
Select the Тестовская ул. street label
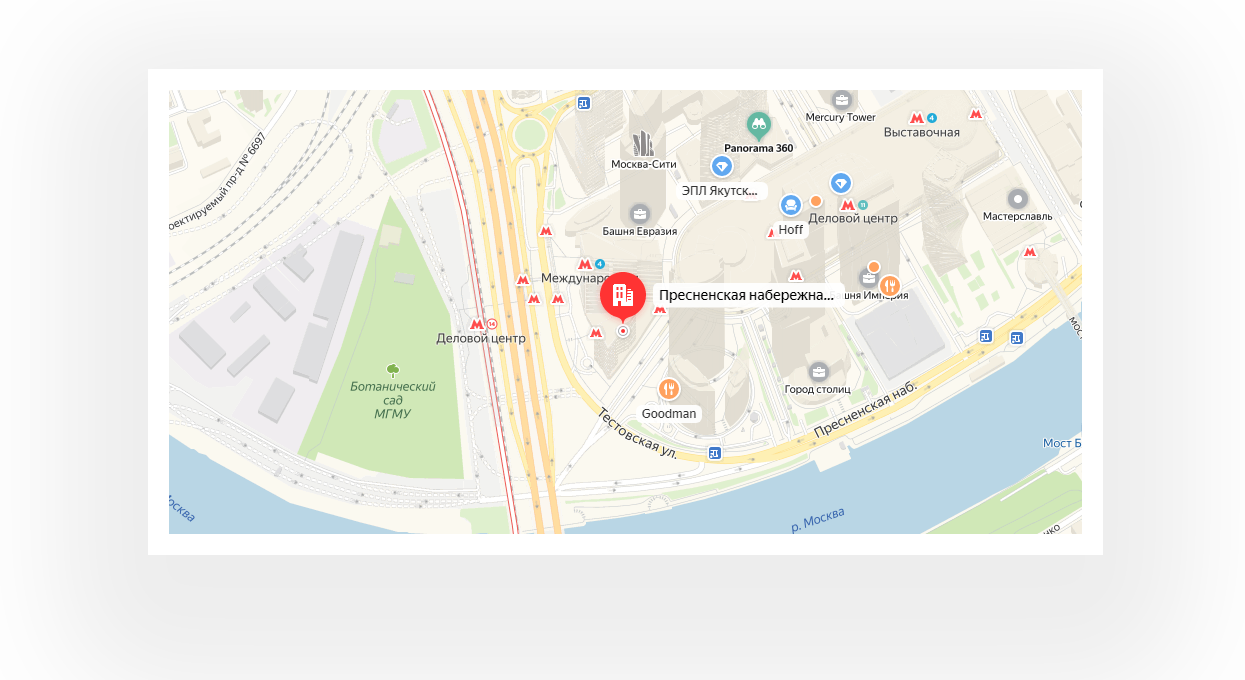tap(638, 434)
